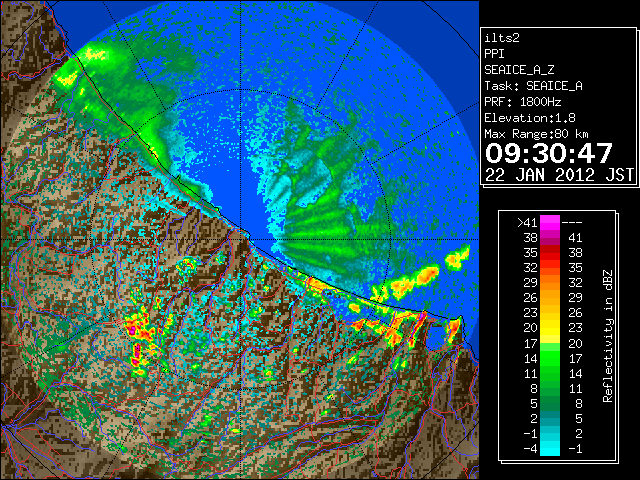Pick the bright green band for 14–17 dBZ
The width and height of the screenshot is (640, 480).
[550, 358]
